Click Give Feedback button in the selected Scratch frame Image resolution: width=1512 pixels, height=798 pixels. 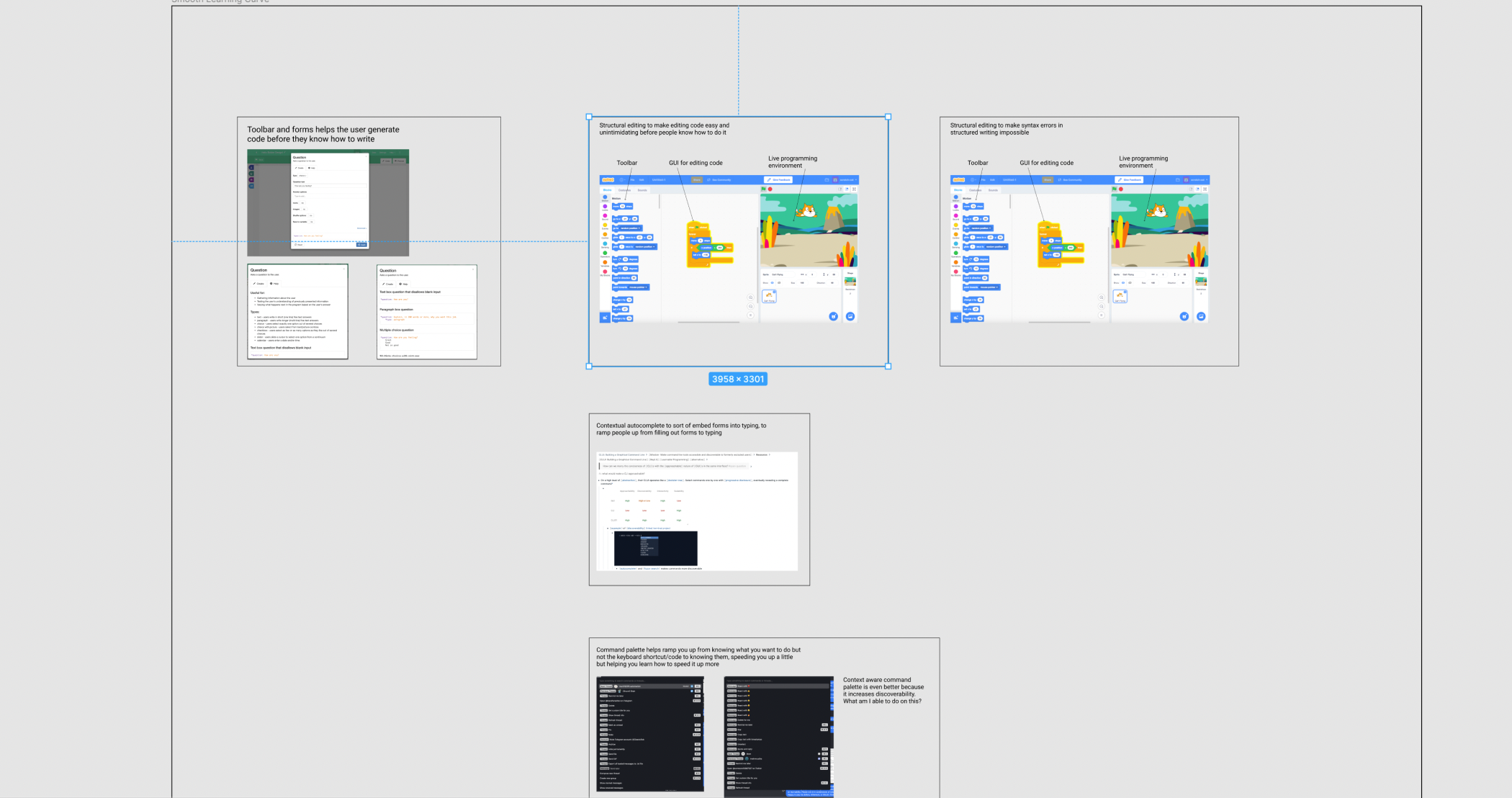click(778, 180)
